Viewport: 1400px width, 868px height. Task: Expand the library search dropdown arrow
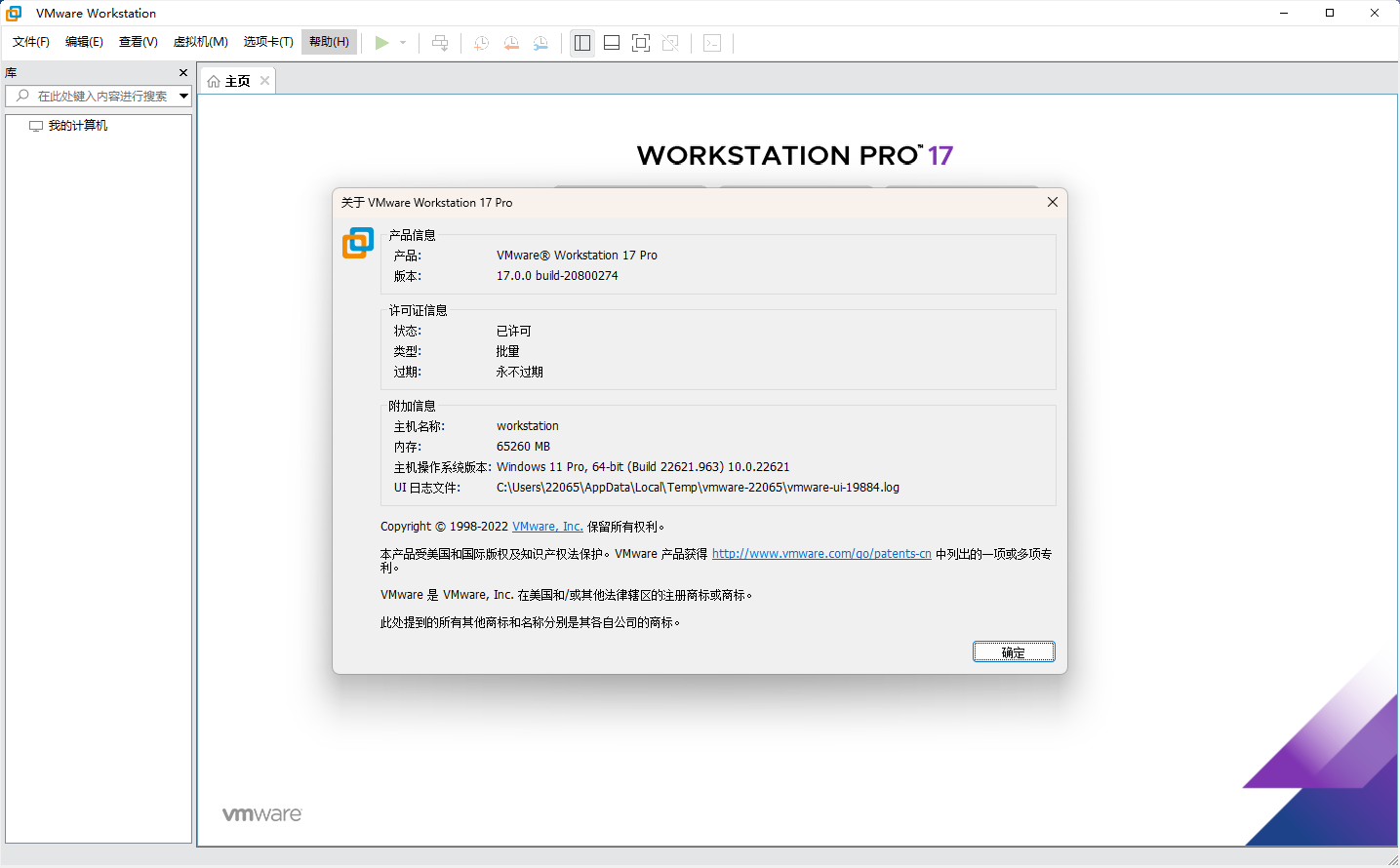pos(183,96)
